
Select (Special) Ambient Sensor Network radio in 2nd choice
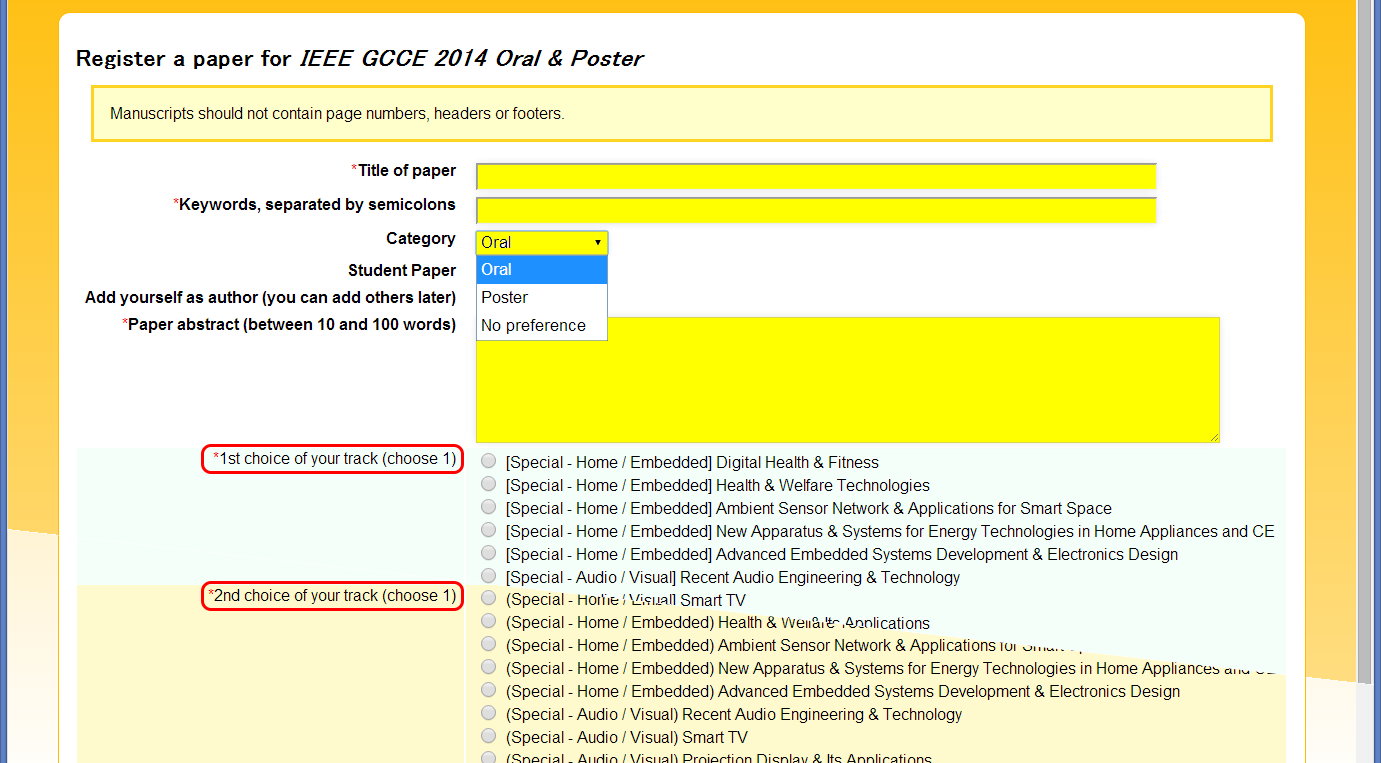pyautogui.click(x=488, y=645)
